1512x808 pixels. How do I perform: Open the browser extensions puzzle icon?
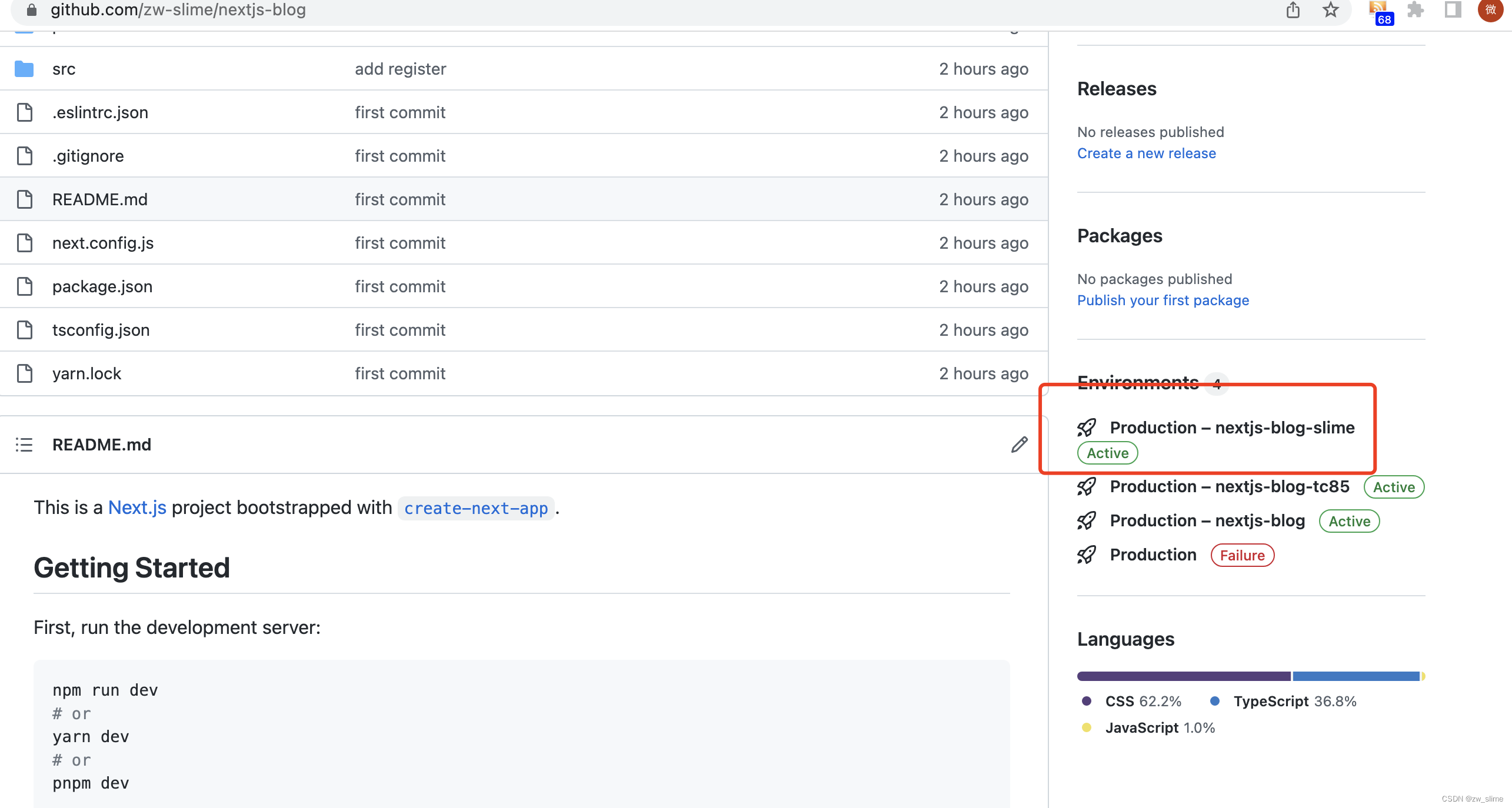click(1416, 9)
